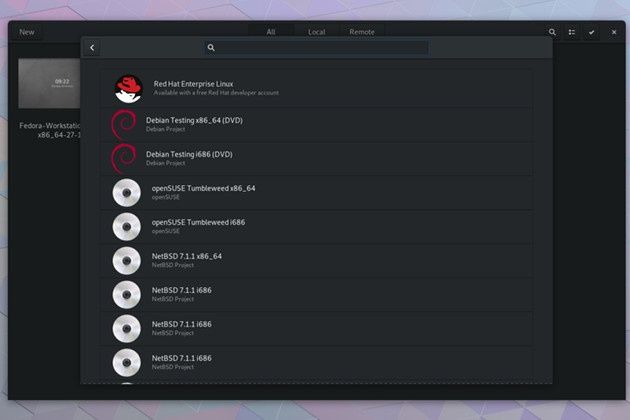Select the Debian Testing x86_64 swirl icon
The image size is (630, 420).
pos(124,124)
